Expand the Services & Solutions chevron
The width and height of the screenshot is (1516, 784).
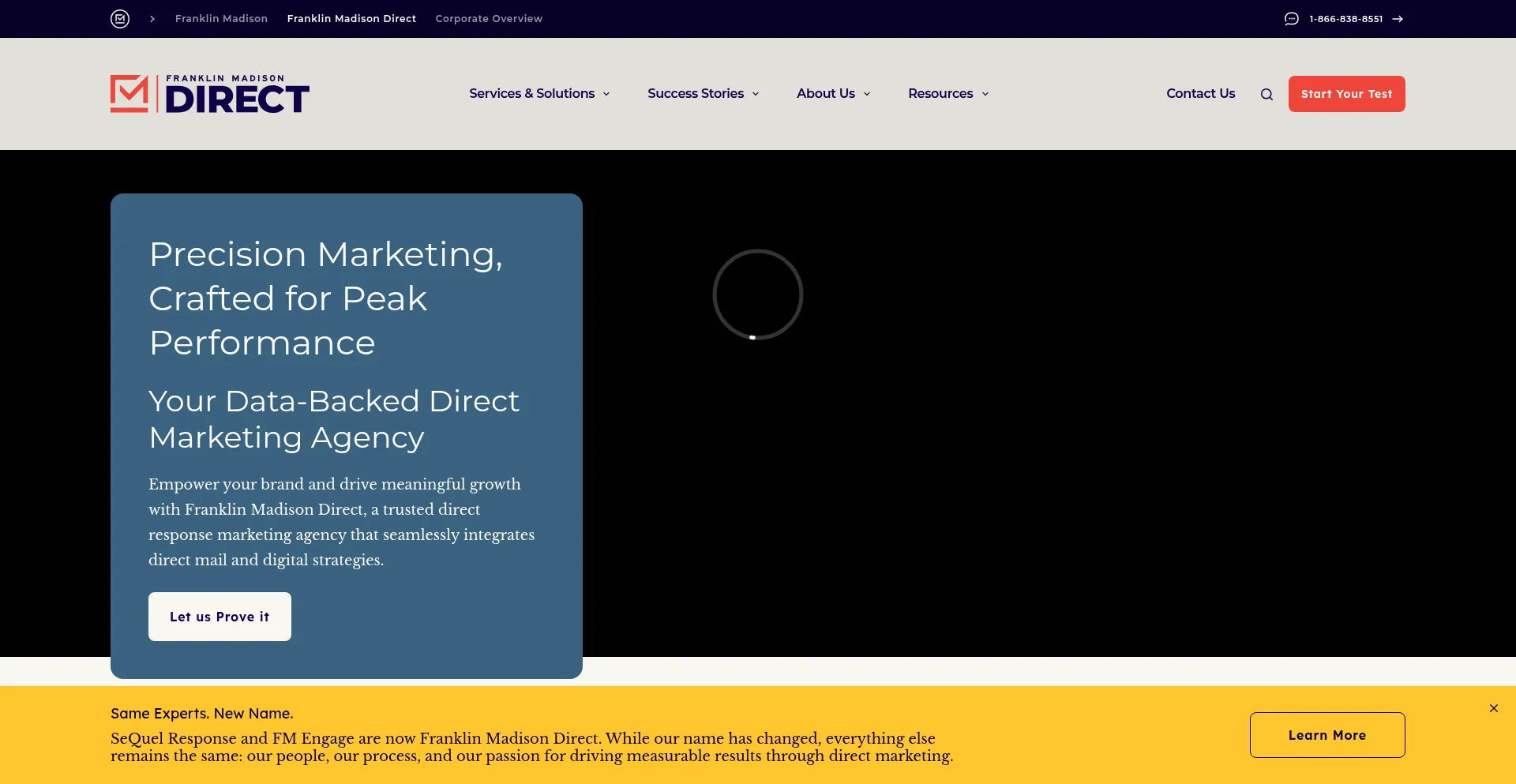(x=606, y=94)
